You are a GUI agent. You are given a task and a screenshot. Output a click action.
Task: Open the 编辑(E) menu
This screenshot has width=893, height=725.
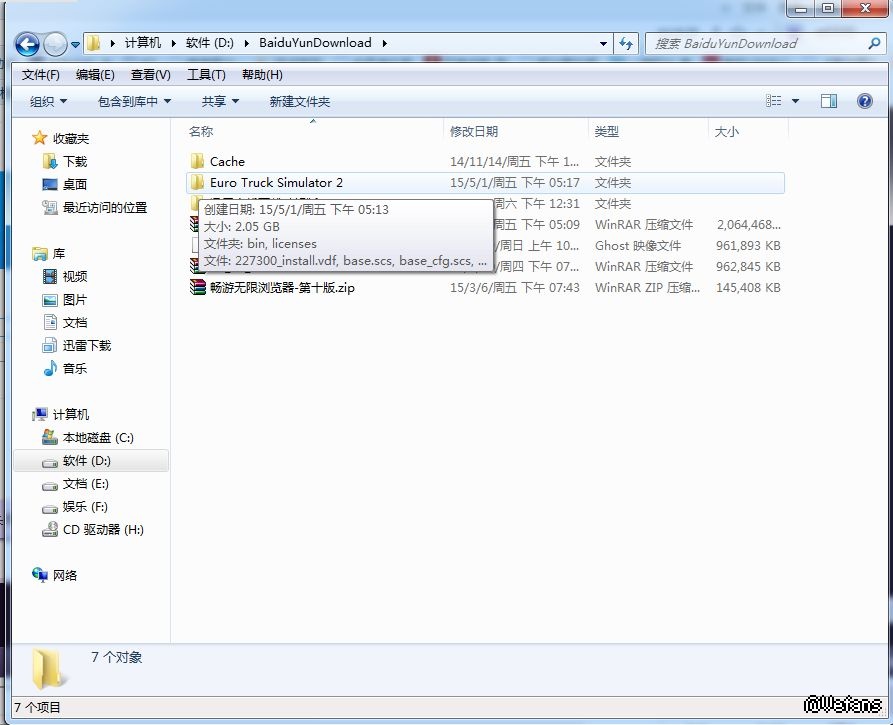[x=95, y=75]
